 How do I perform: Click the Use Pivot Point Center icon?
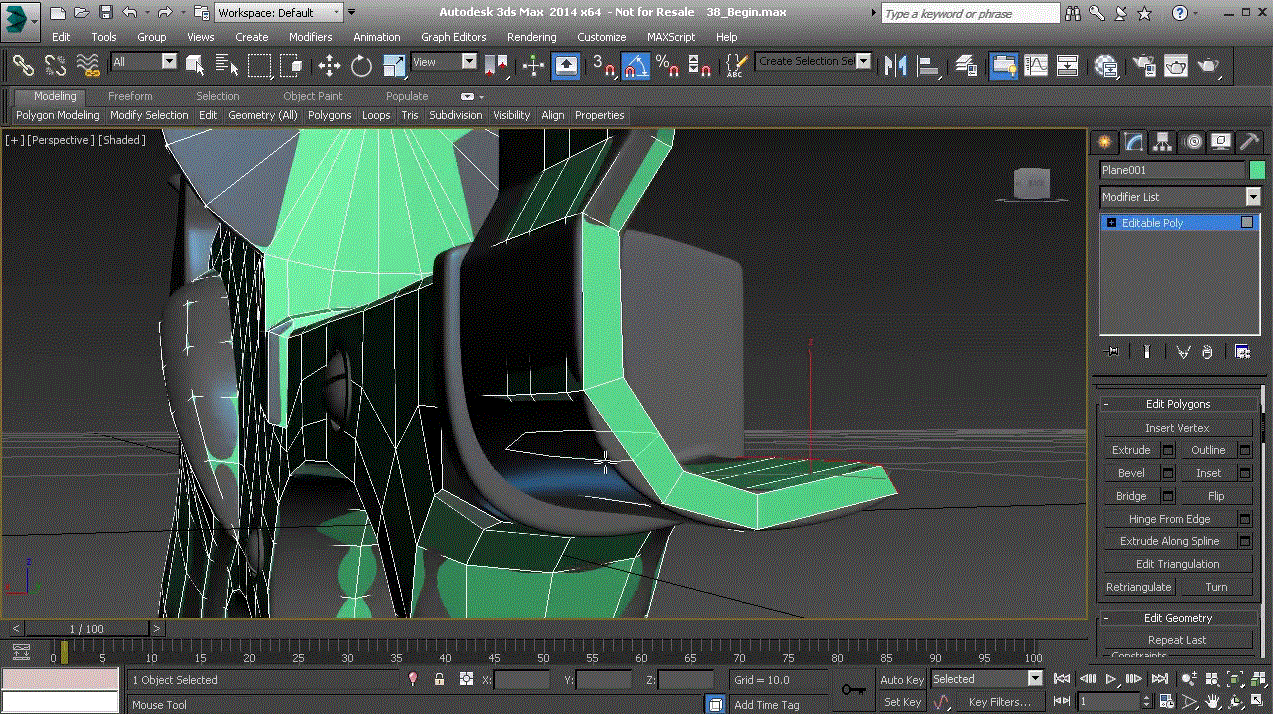tap(496, 66)
